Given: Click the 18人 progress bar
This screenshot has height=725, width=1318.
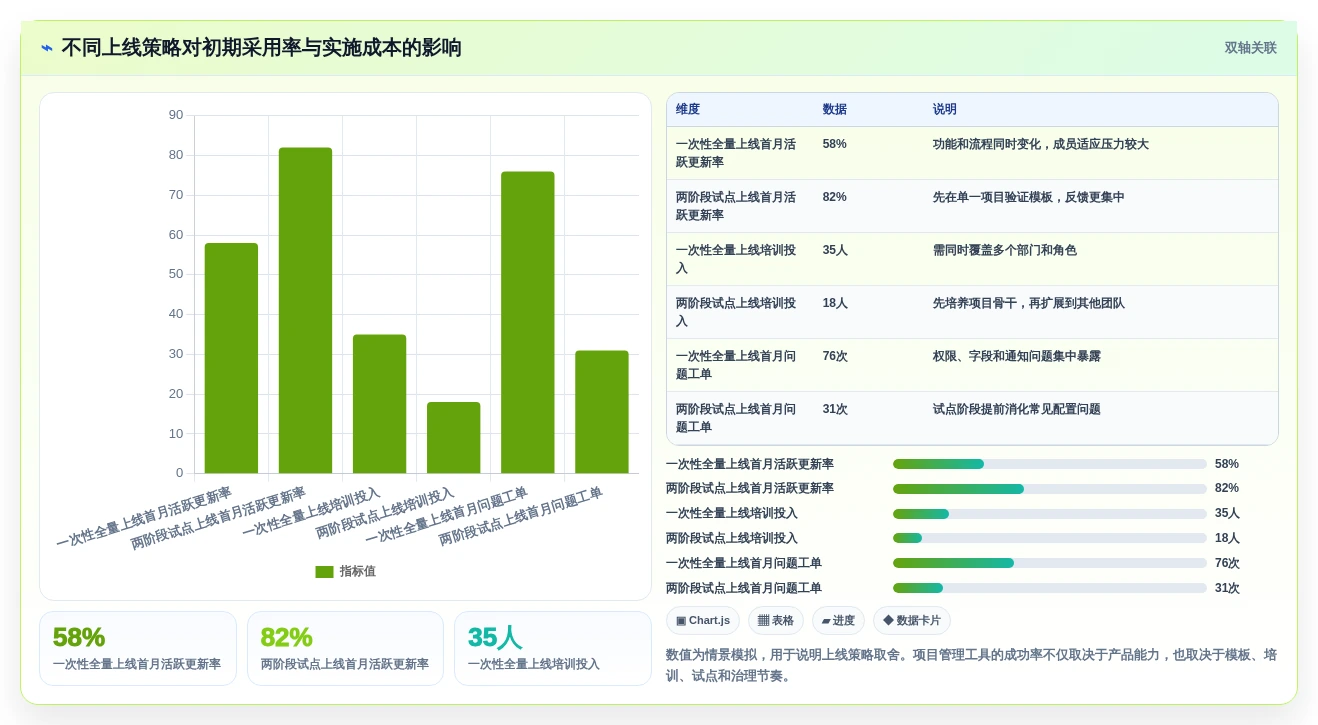Looking at the screenshot, I should [x=1050, y=538].
